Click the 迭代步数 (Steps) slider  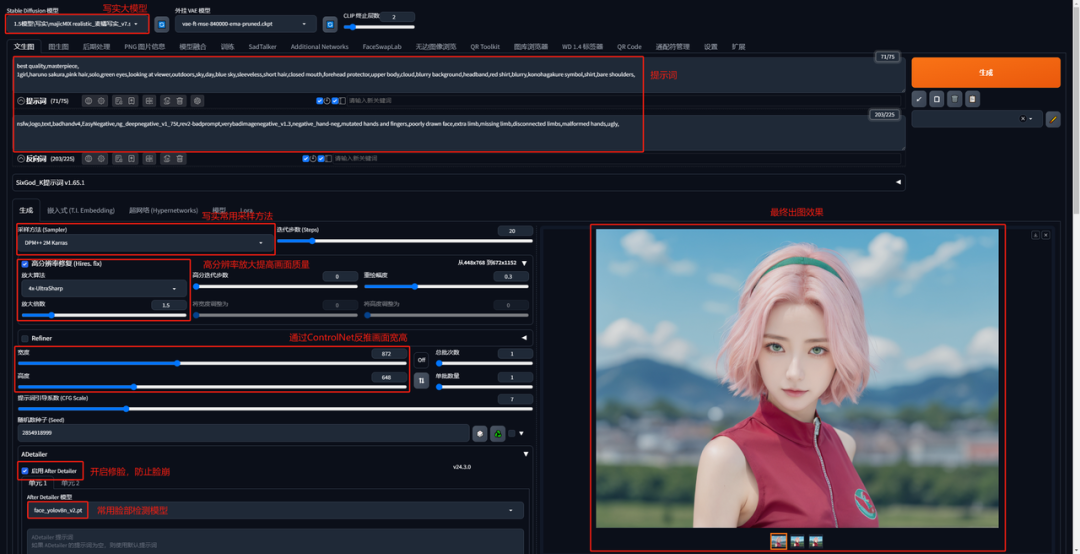(404, 240)
